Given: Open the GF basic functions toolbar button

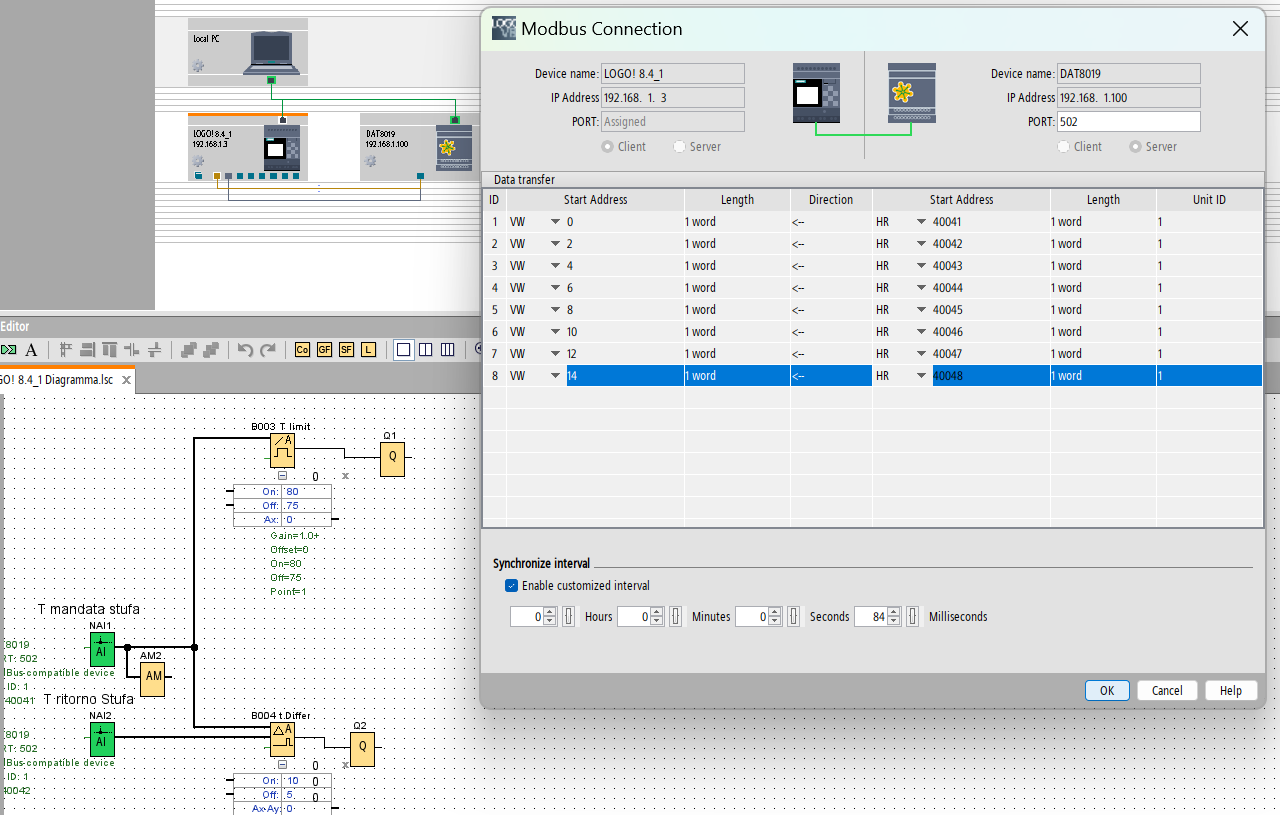Looking at the screenshot, I should click(x=324, y=350).
